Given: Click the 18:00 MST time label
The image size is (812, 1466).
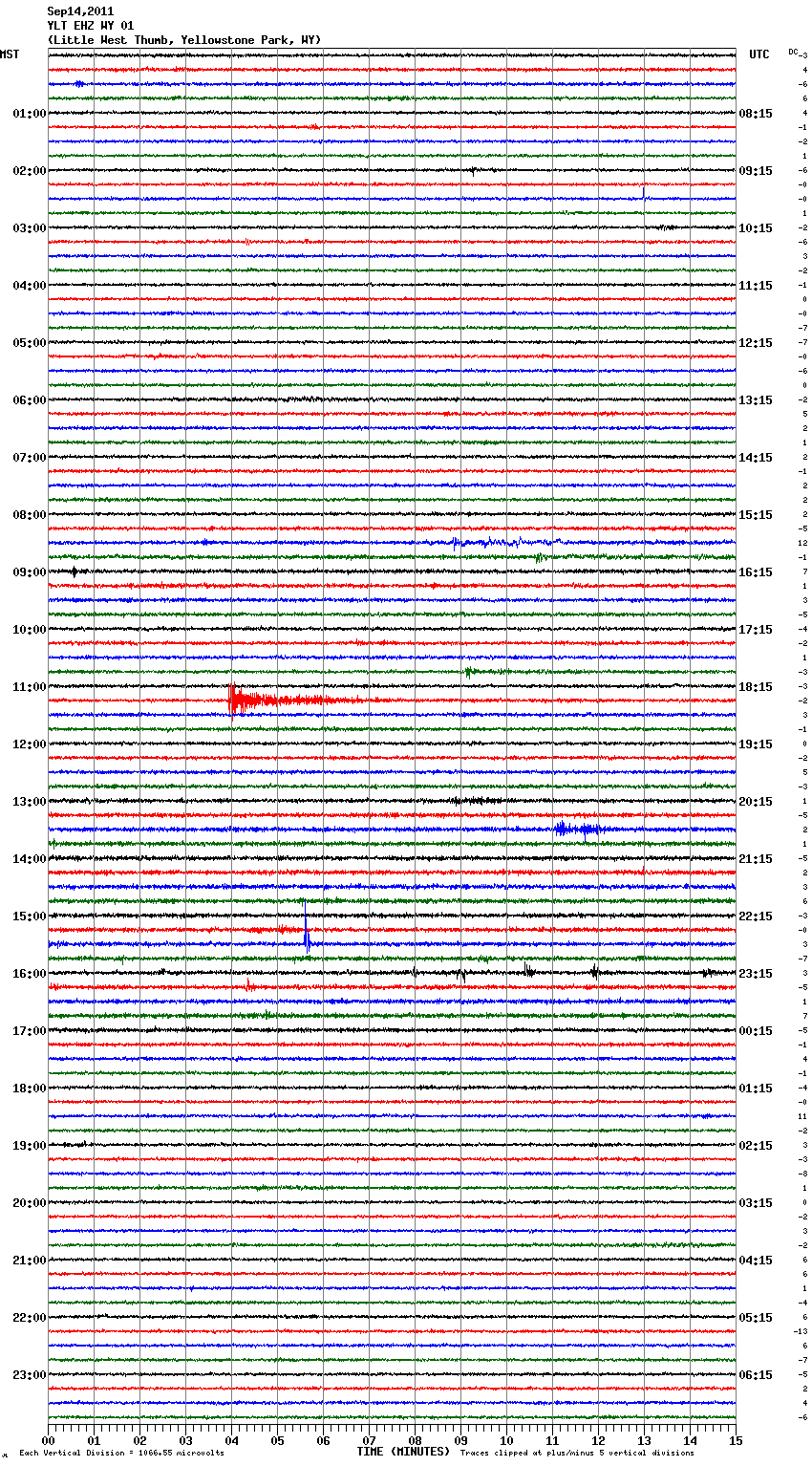Looking at the screenshot, I should 30,1089.
